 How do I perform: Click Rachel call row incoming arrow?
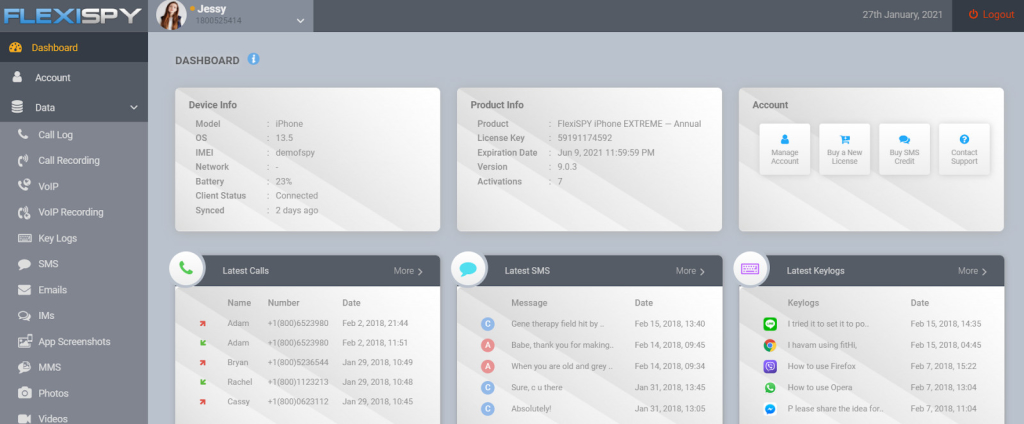point(203,382)
